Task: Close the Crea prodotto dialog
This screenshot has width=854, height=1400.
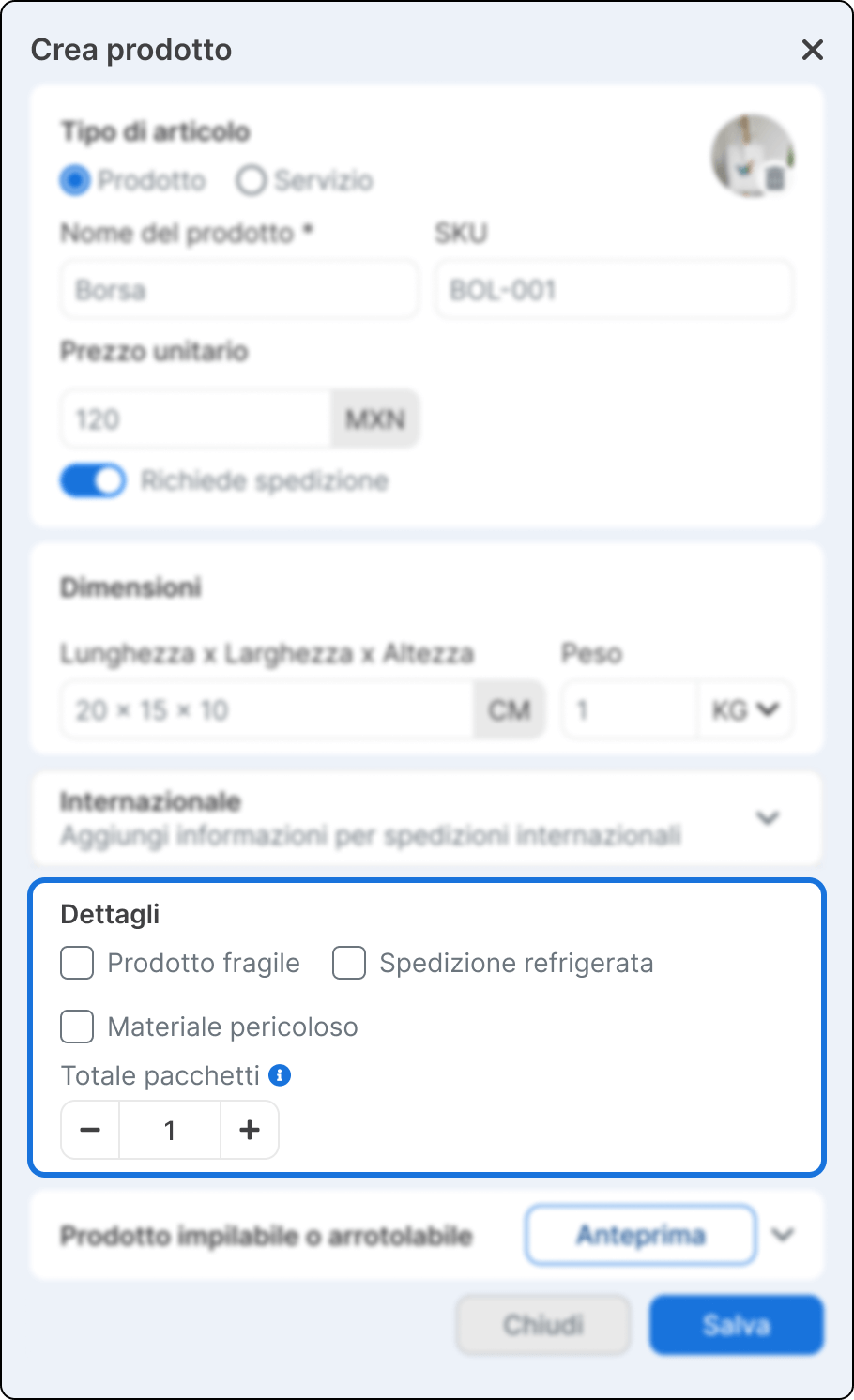Action: [x=813, y=50]
